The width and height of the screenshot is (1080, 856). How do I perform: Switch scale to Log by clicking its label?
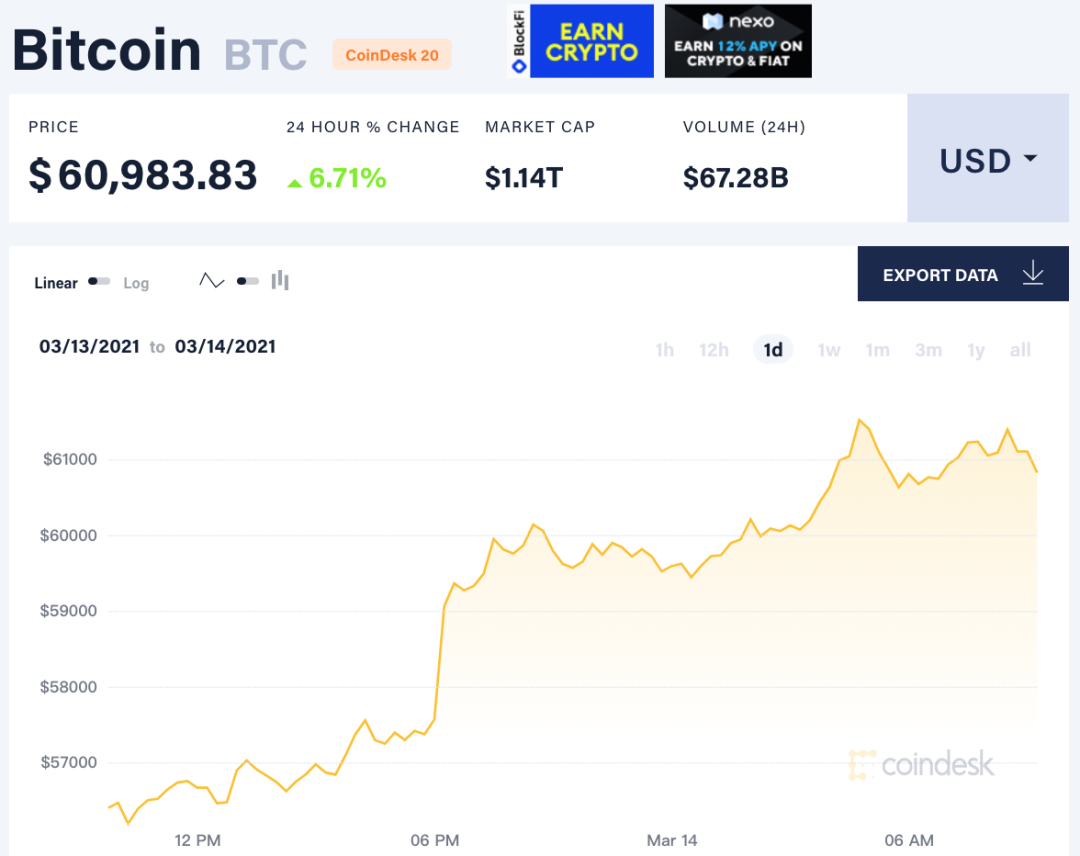pos(135,283)
